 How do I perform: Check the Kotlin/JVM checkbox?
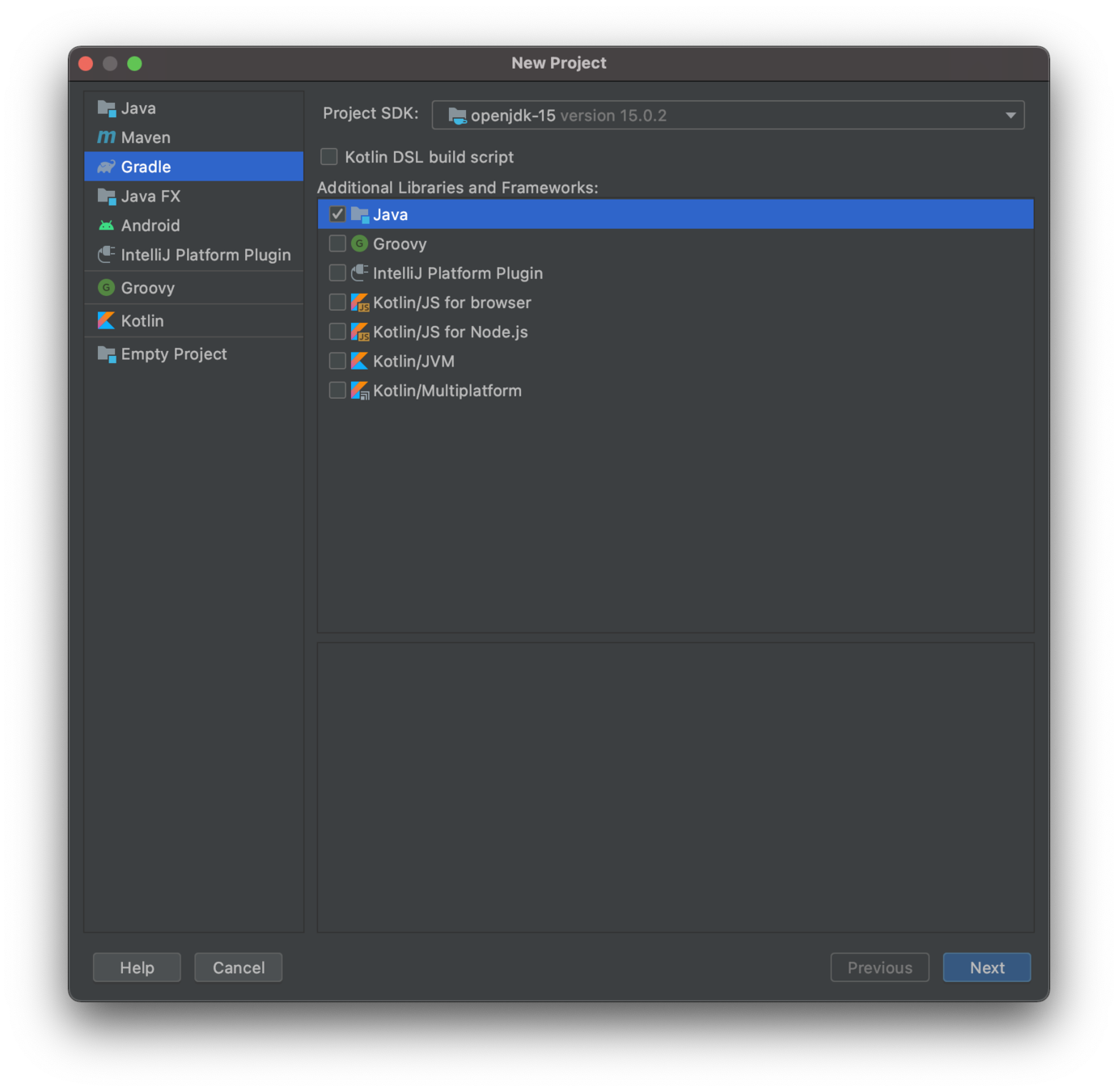[337, 361]
